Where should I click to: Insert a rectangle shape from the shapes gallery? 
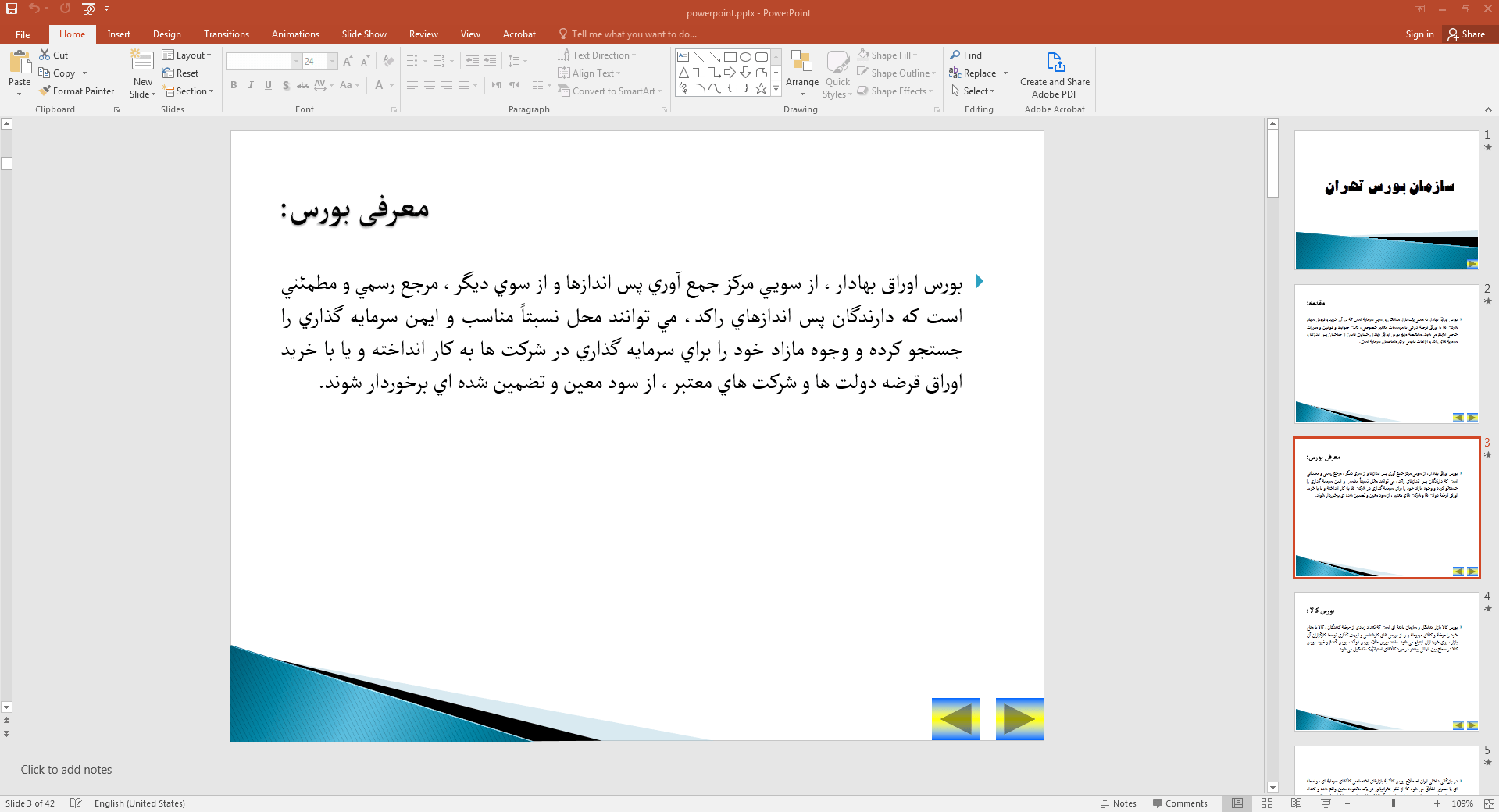pos(730,57)
